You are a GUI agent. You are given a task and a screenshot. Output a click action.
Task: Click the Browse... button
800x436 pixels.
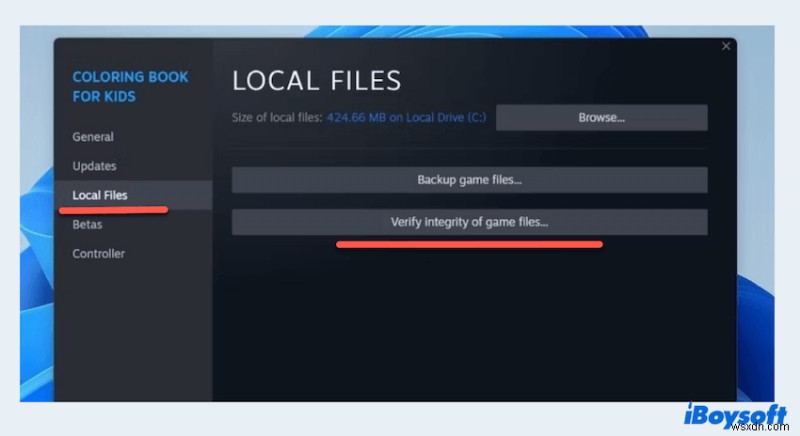(602, 118)
